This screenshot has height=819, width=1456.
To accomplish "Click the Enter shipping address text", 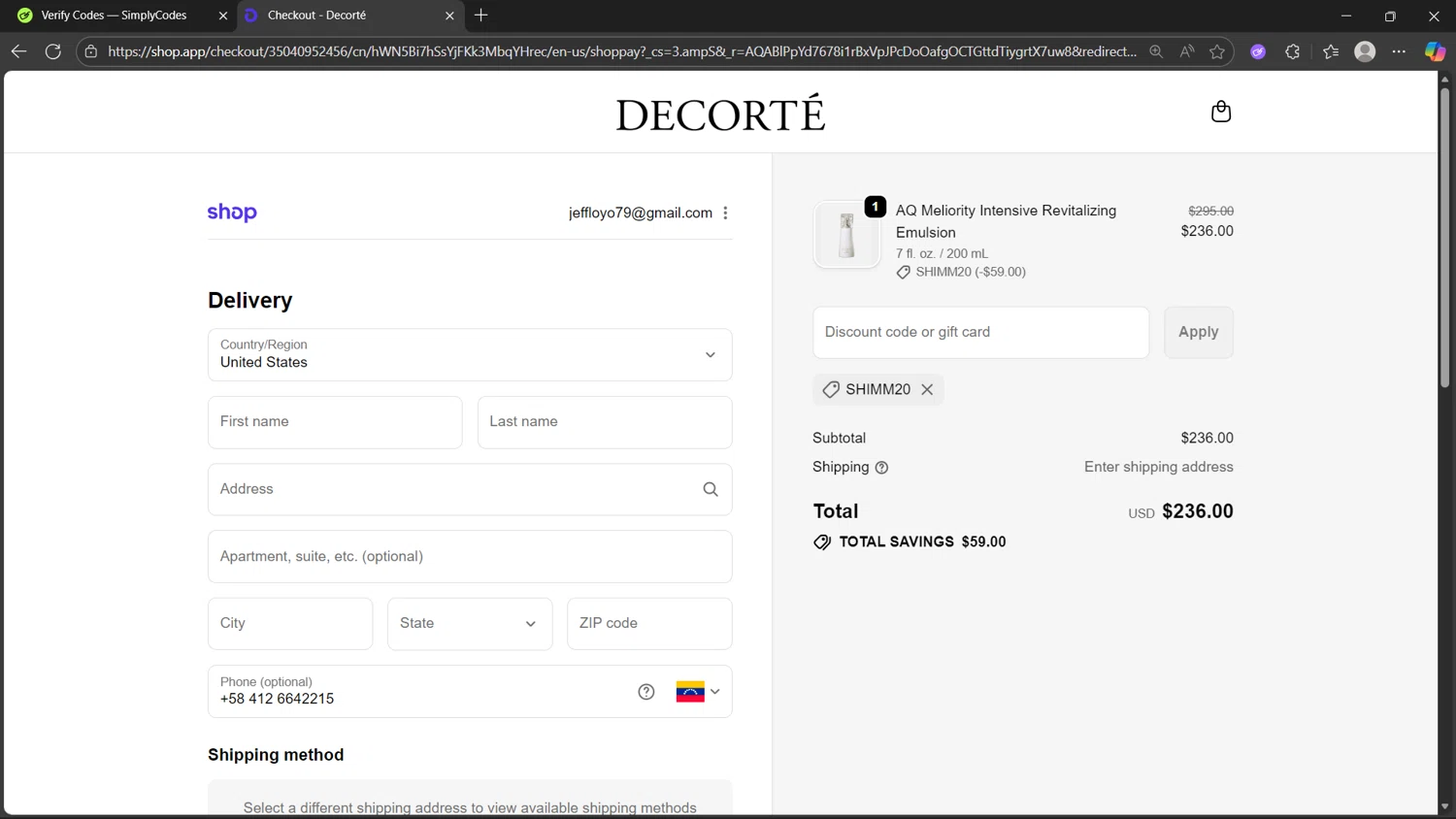I will click(x=1159, y=467).
